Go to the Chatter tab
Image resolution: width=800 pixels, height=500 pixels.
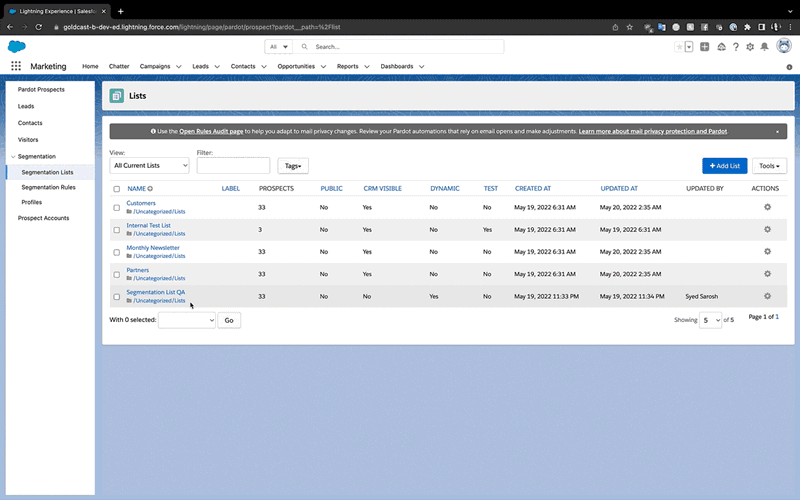coord(119,66)
